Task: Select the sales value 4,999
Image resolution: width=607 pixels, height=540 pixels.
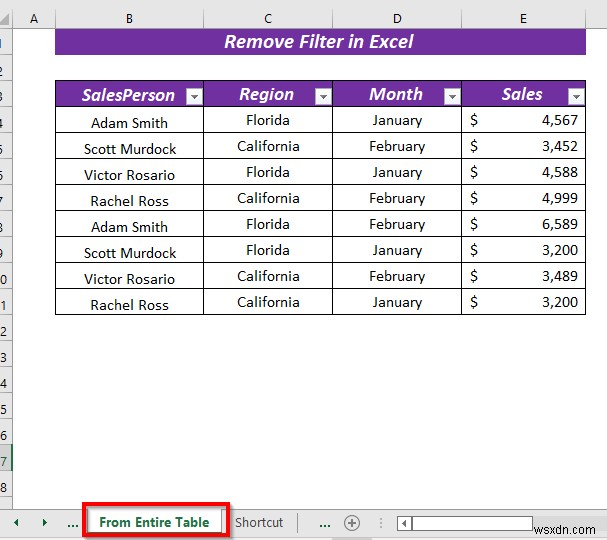Action: click(523, 198)
